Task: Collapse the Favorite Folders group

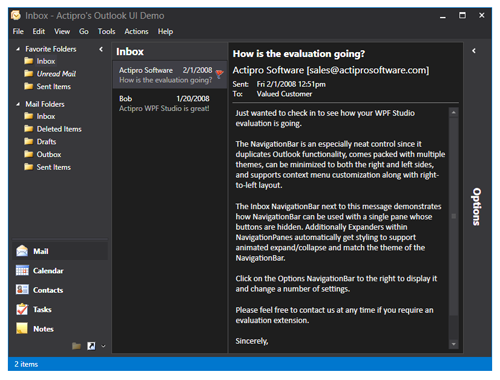Action: click(18, 49)
